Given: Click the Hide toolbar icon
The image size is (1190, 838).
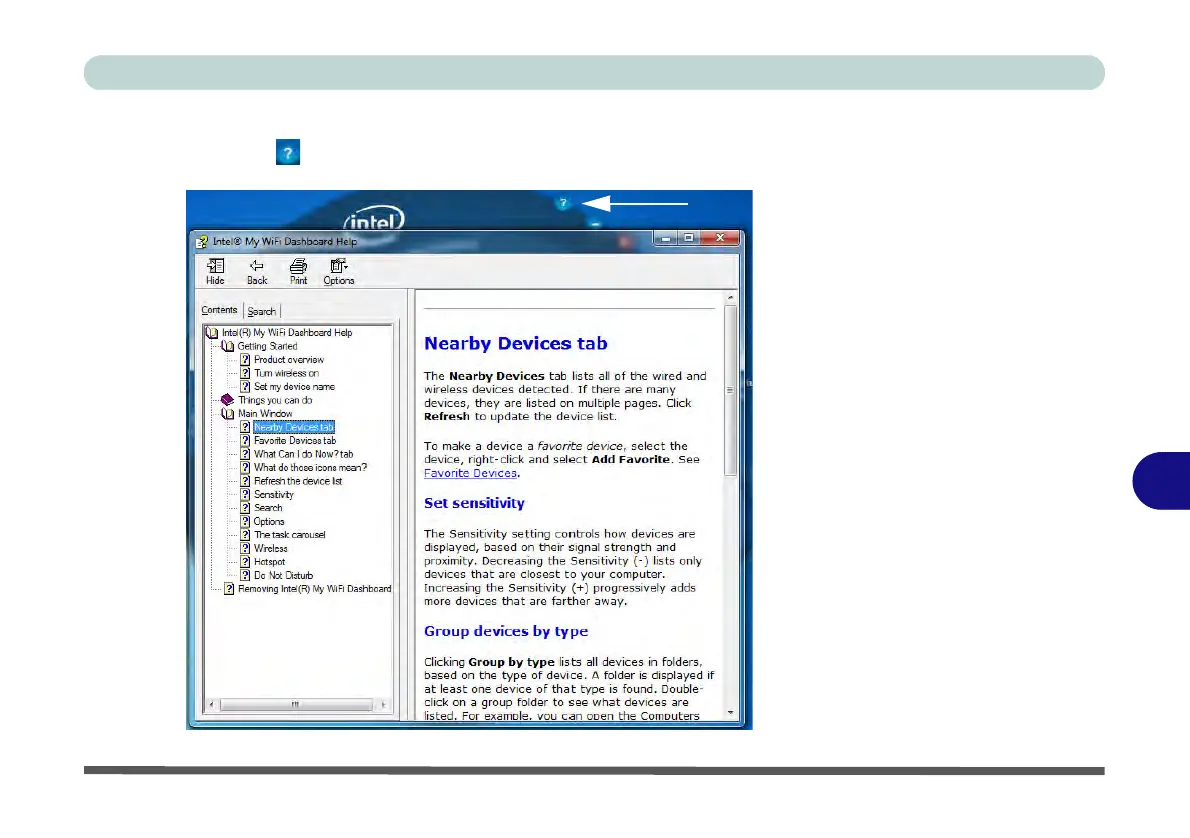Looking at the screenshot, I should (215, 271).
